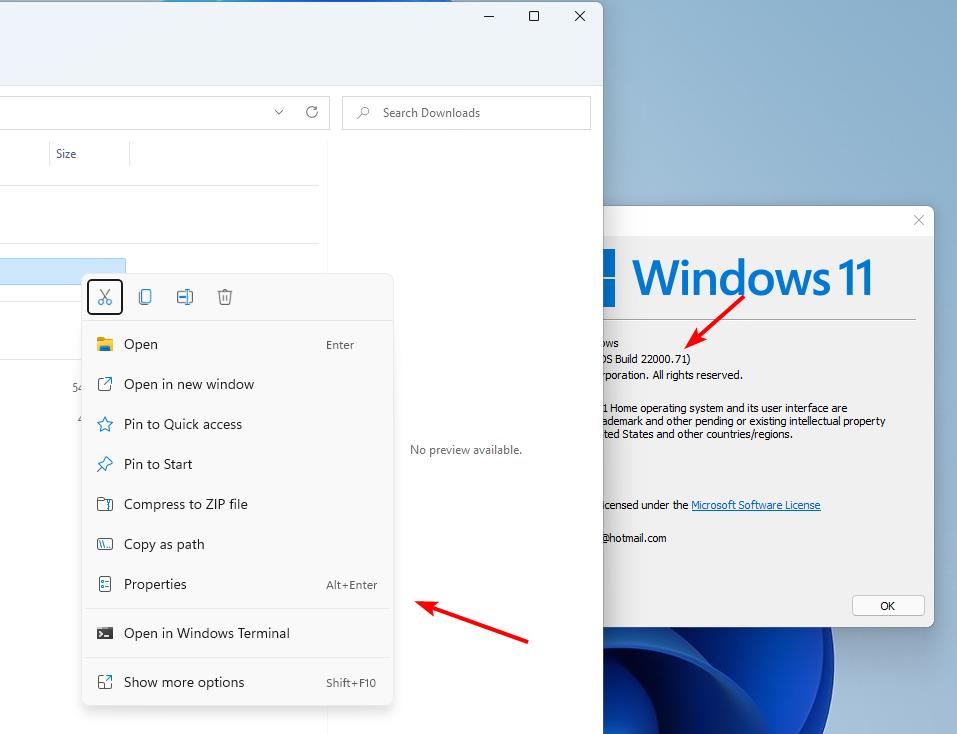Viewport: 957px width, 734px height.
Task: Choose Open in new window
Action: pyautogui.click(x=237, y=384)
